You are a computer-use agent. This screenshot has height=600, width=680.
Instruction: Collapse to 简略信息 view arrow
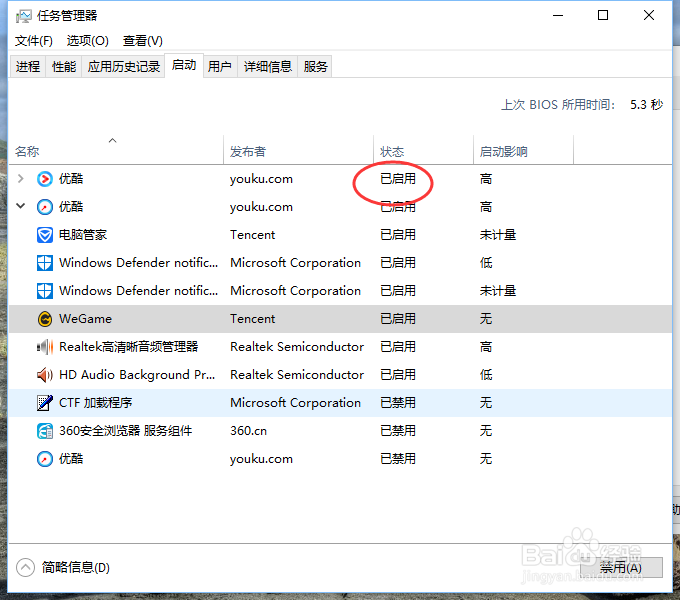point(25,567)
